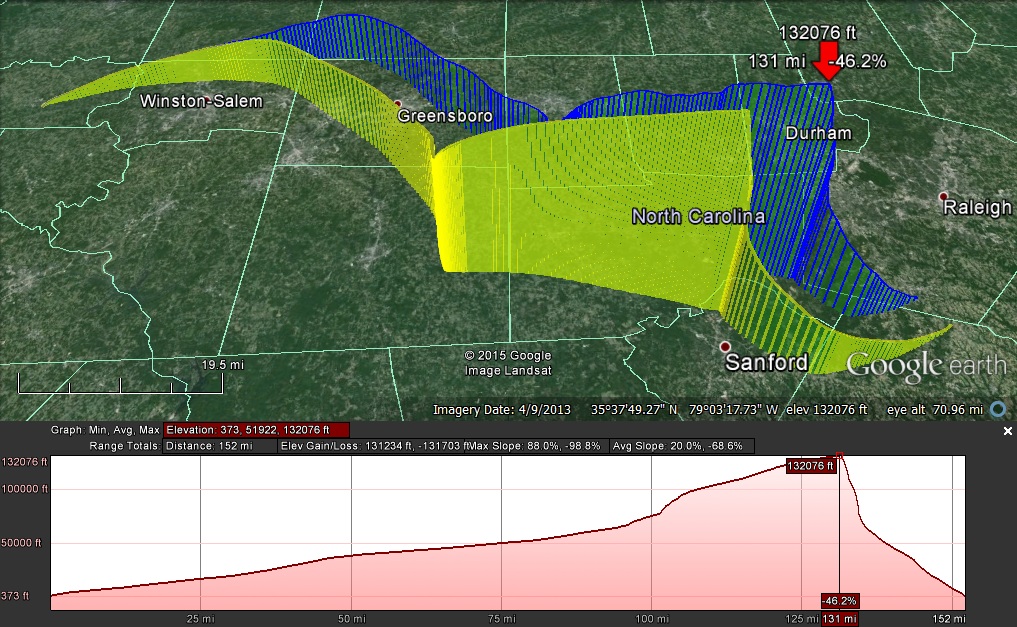Select the Elevation stats in graph header
Screen dimensions: 1017x627
click(256, 430)
